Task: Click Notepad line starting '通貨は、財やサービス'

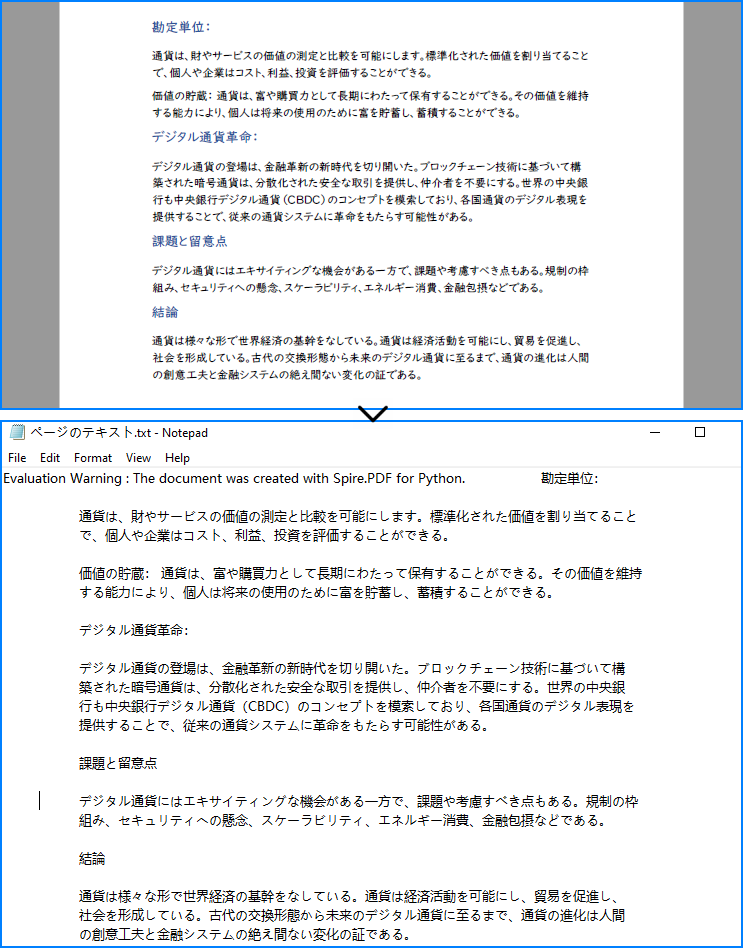Action: (x=358, y=516)
